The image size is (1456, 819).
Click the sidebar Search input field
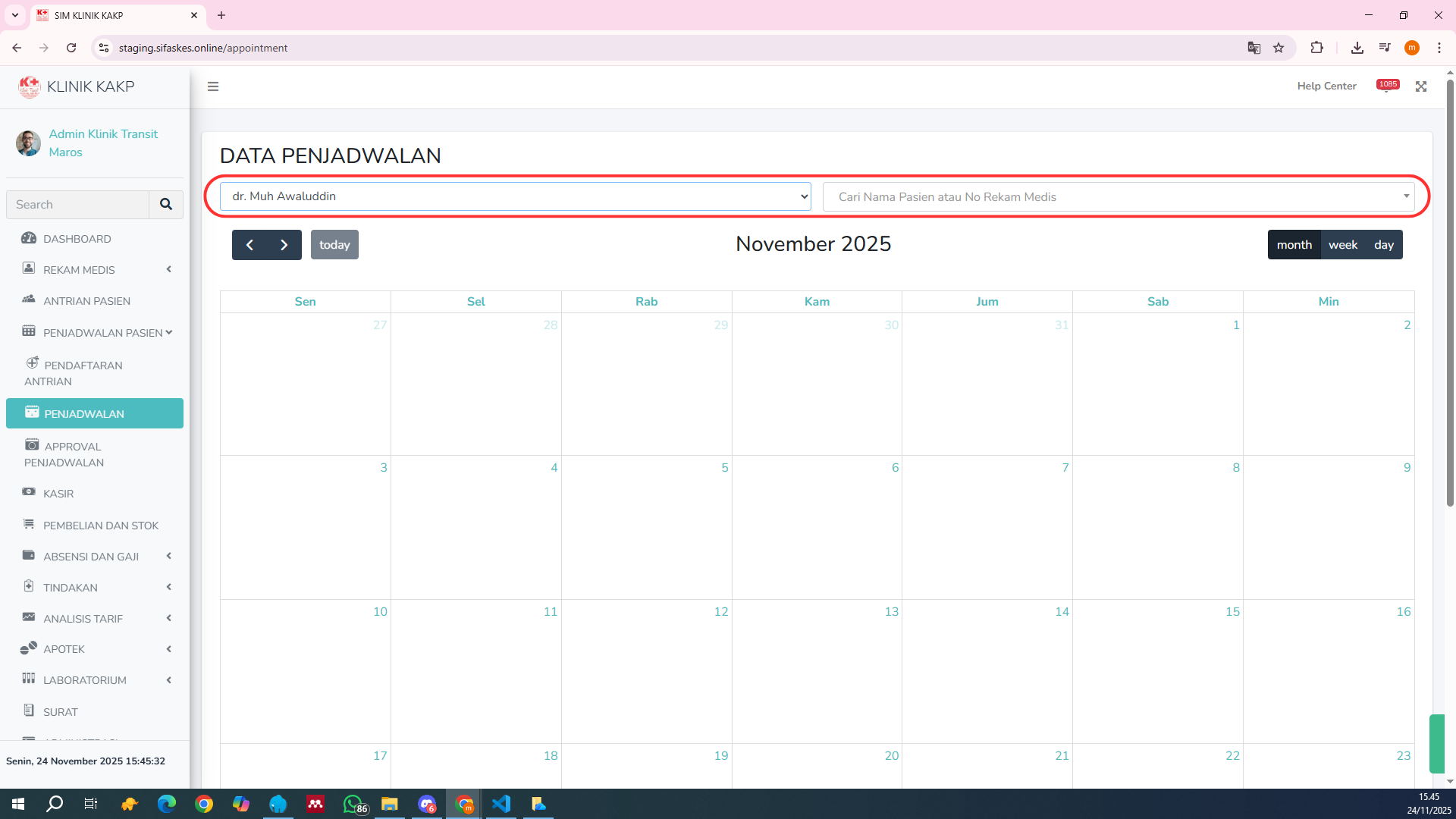77,205
